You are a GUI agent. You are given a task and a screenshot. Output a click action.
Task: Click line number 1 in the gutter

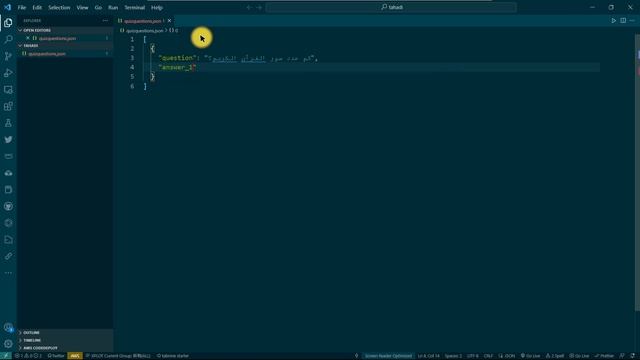point(132,39)
